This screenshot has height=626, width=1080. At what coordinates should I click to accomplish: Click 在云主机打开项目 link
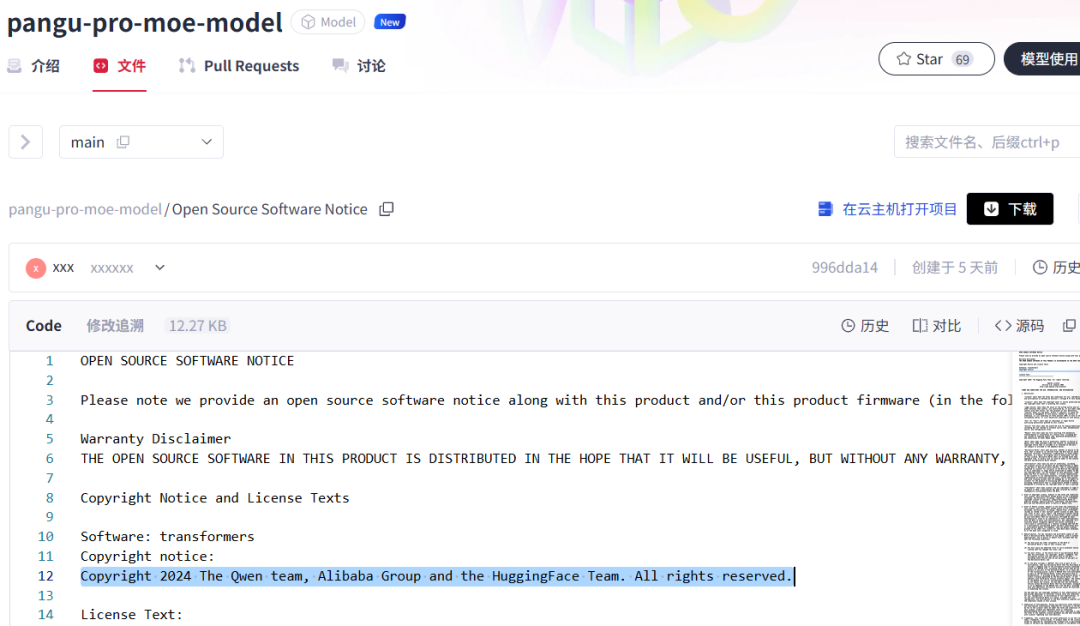click(887, 209)
